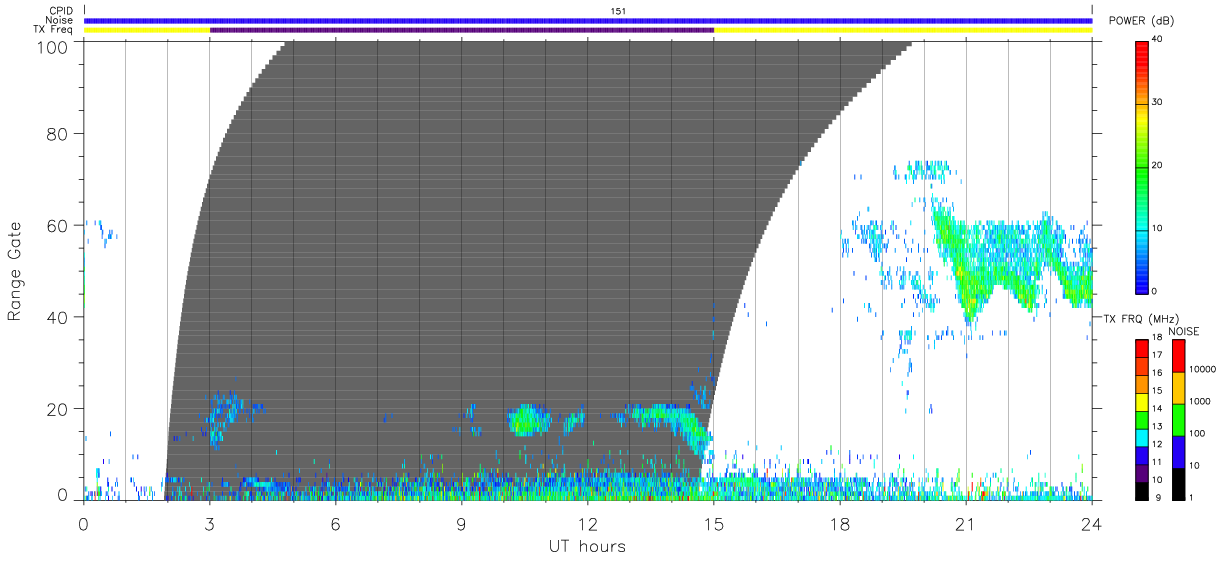Select "12" in the TX FRQ legend
Viewport: 1228px width, 567px height.
(1157, 444)
